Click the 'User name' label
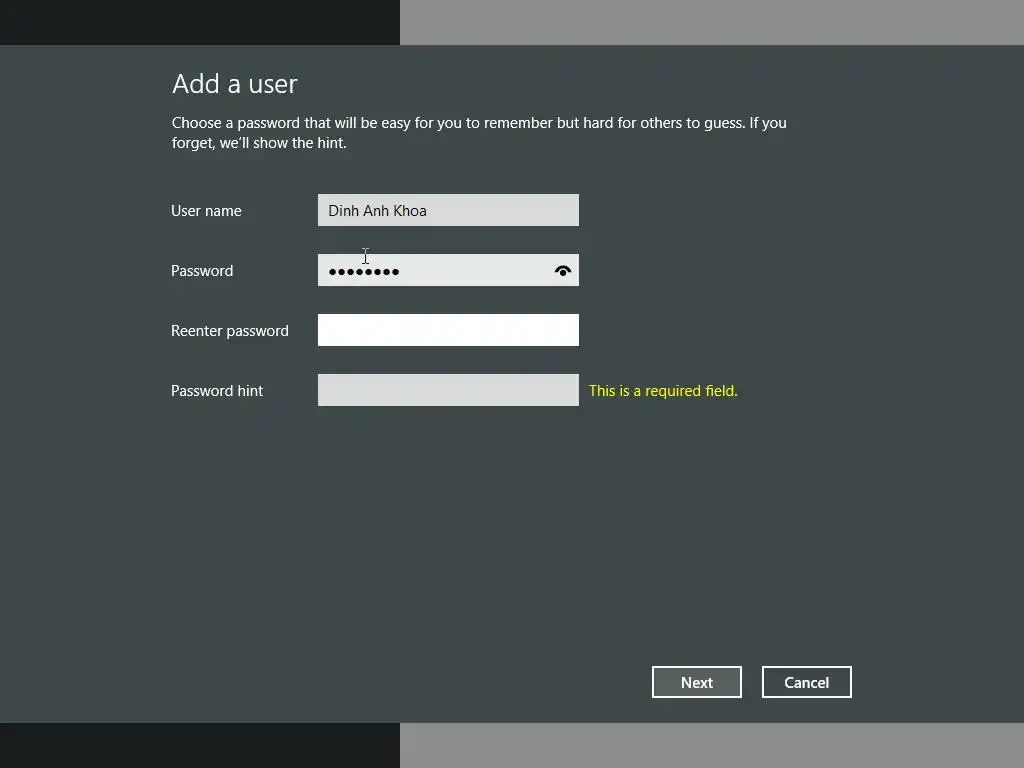The image size is (1024, 768). pos(206,211)
